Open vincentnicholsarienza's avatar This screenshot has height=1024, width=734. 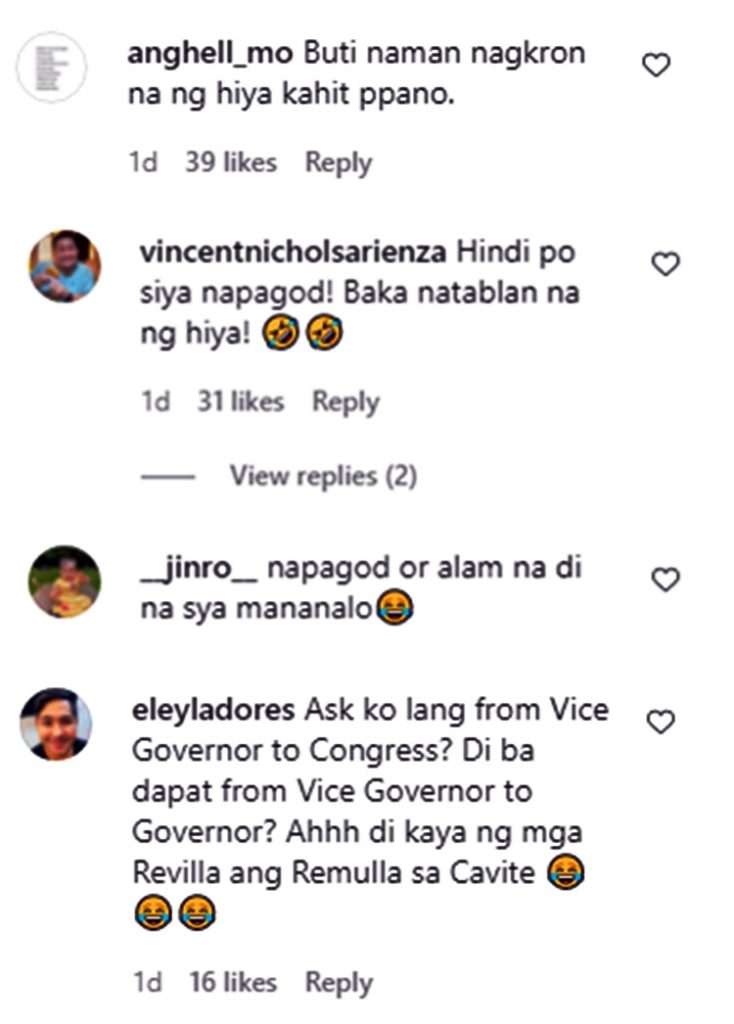(65, 266)
